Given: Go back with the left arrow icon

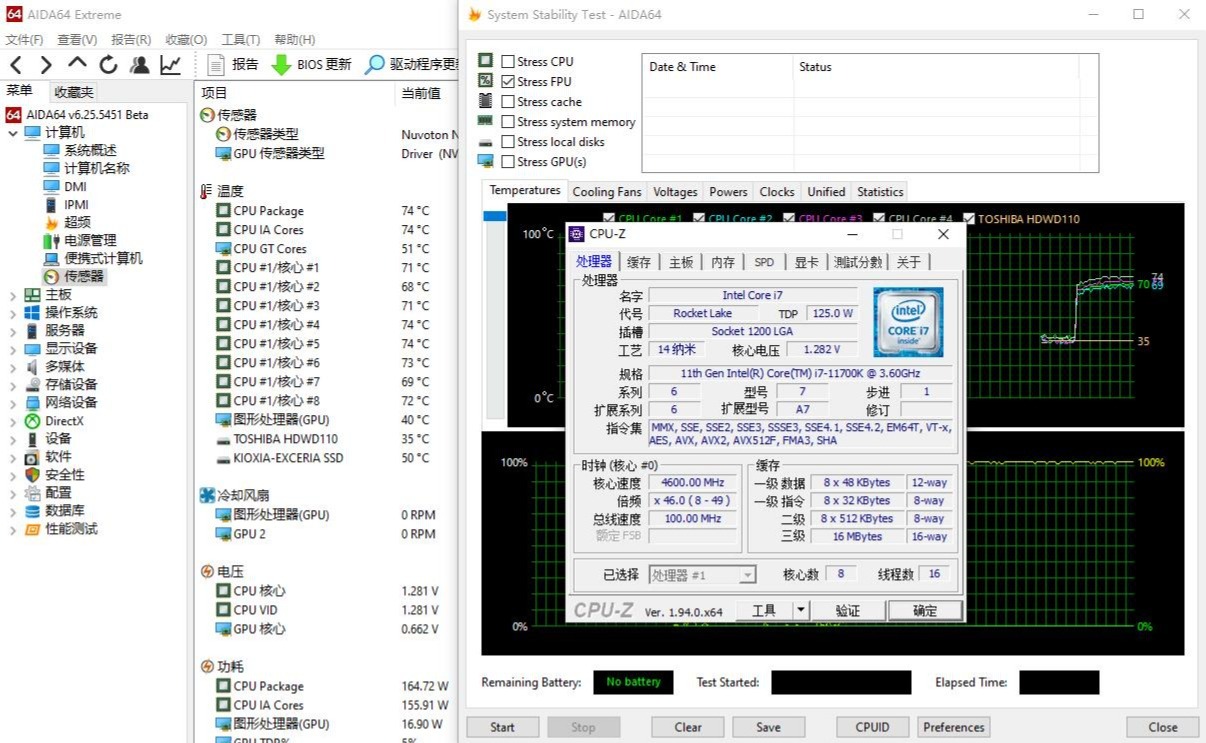Looking at the screenshot, I should (16, 65).
